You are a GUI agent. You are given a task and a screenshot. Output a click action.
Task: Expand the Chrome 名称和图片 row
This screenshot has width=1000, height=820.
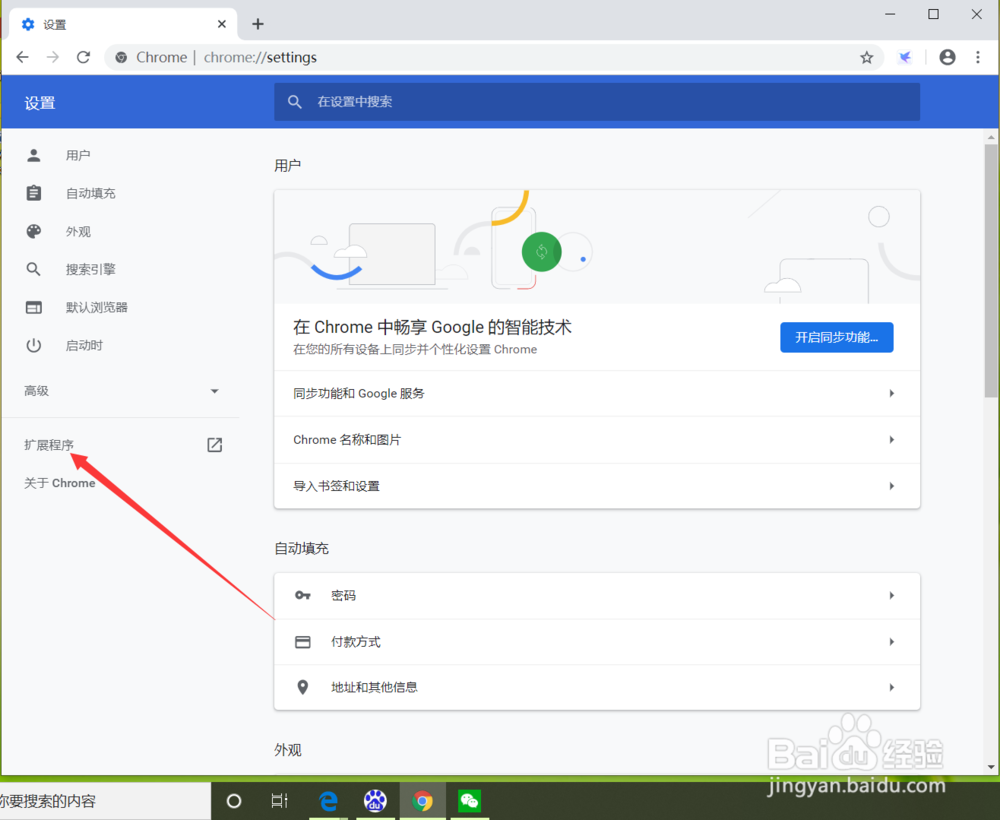891,440
